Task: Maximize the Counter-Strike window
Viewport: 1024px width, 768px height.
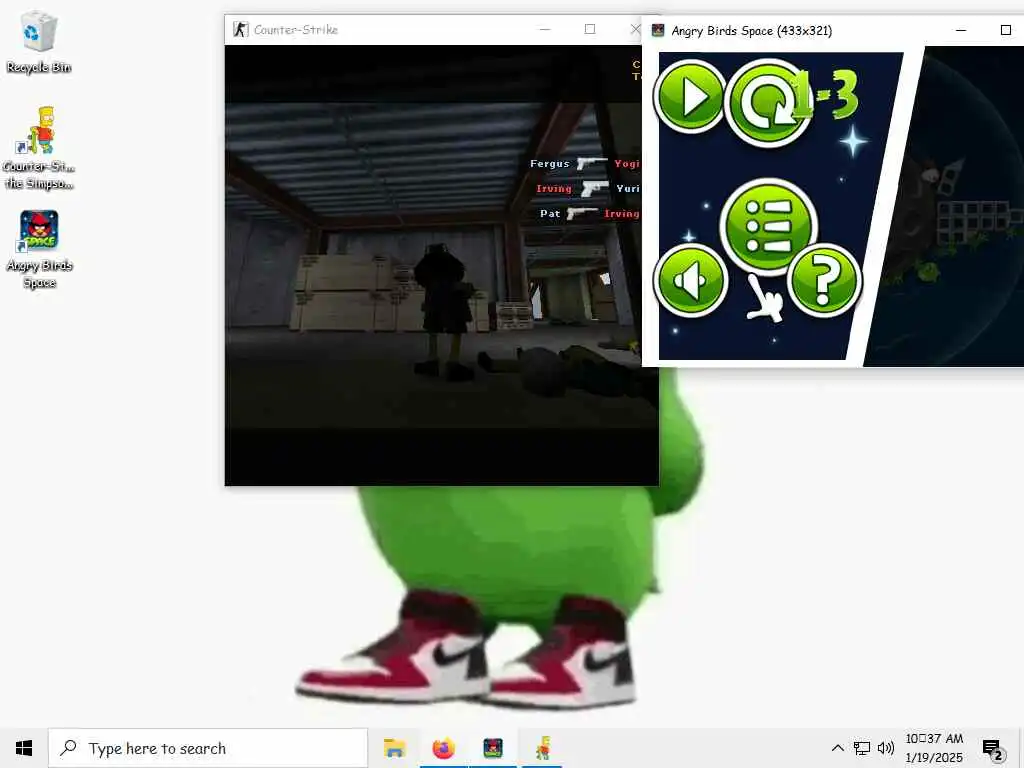Action: [590, 29]
